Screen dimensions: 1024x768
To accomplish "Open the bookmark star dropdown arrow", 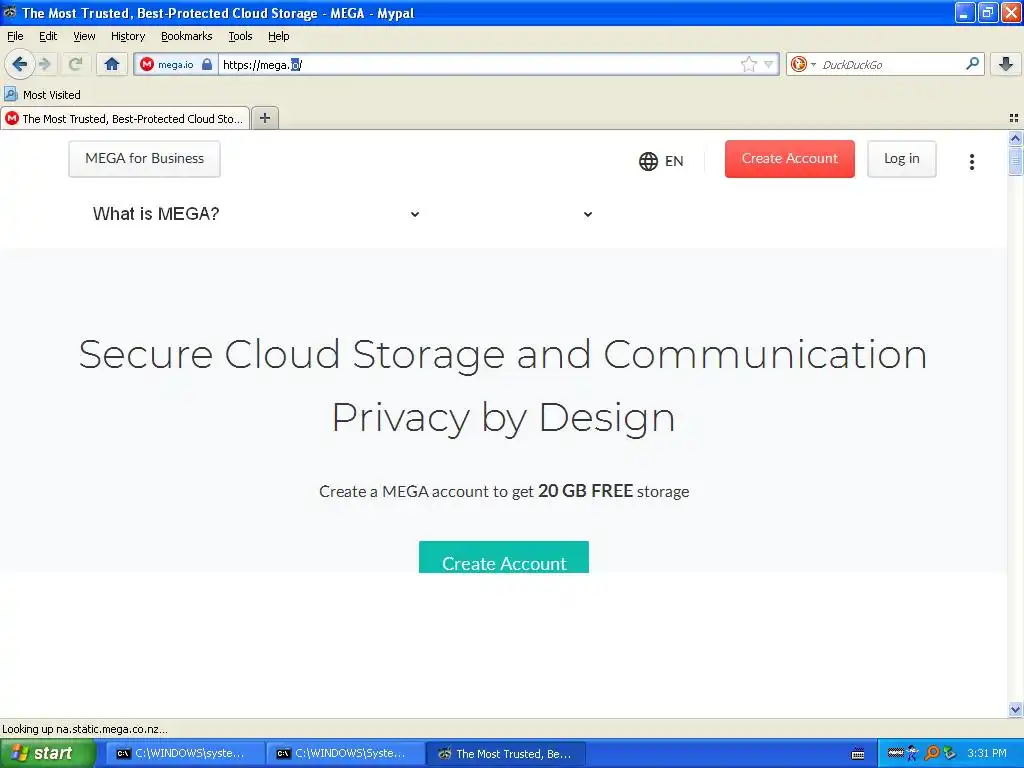I will click(769, 64).
